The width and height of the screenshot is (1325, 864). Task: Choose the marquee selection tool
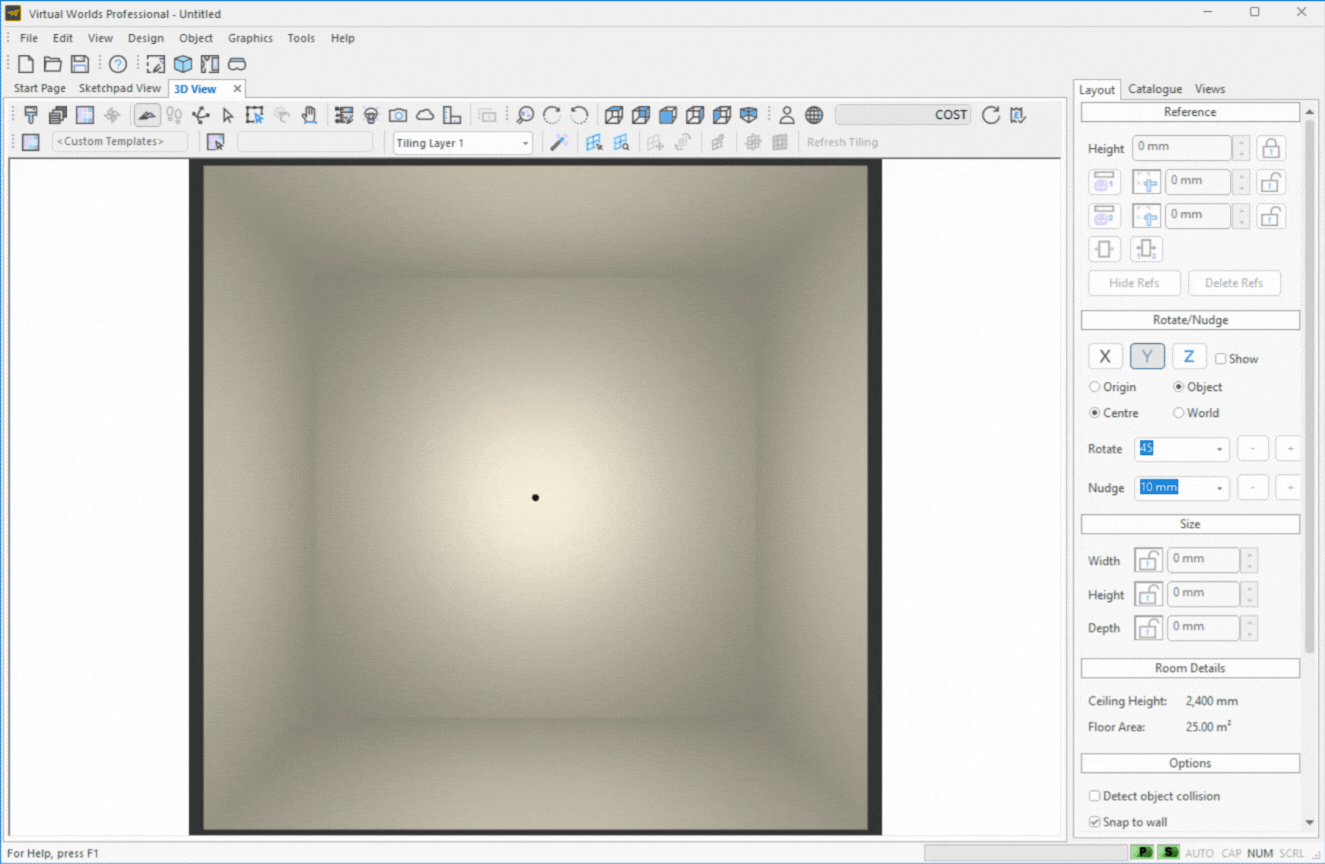tap(255, 115)
